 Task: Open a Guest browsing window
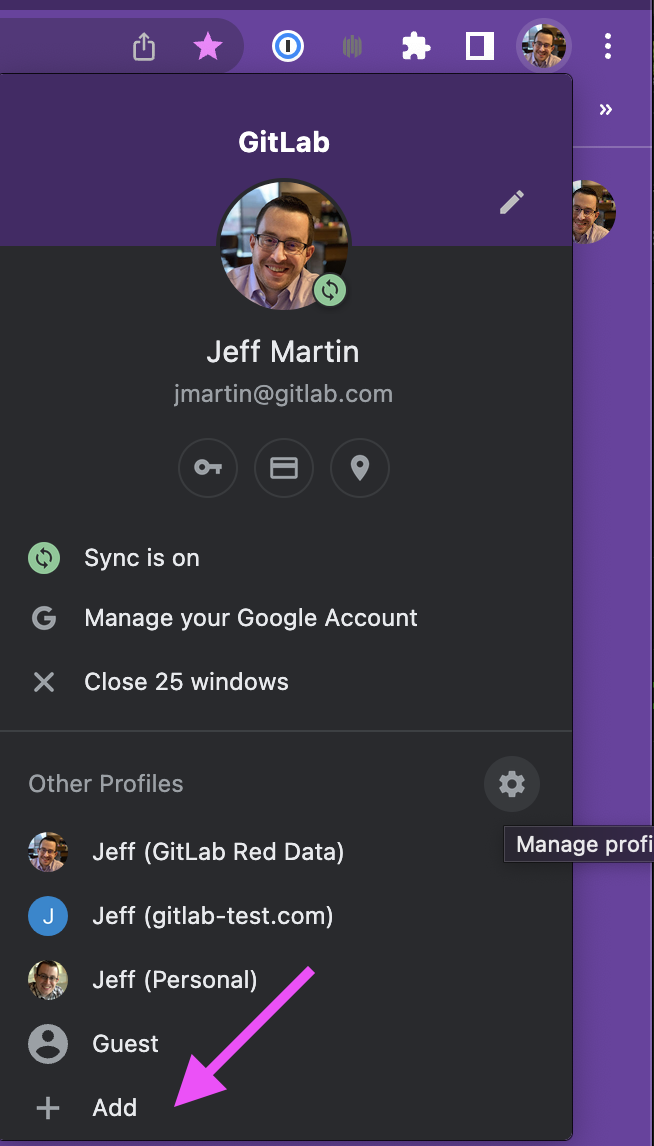[x=125, y=1044]
